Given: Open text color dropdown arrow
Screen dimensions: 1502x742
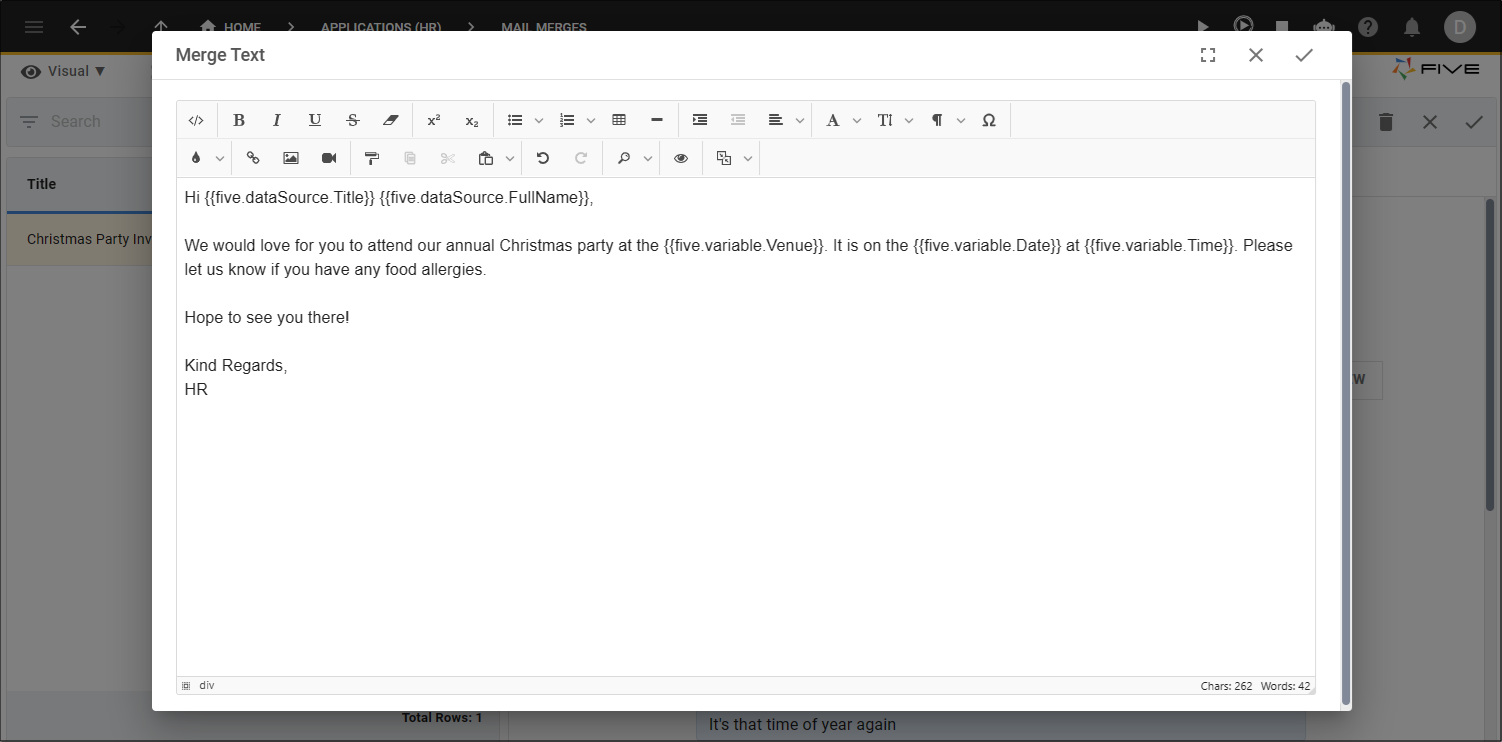Looking at the screenshot, I should (x=220, y=158).
